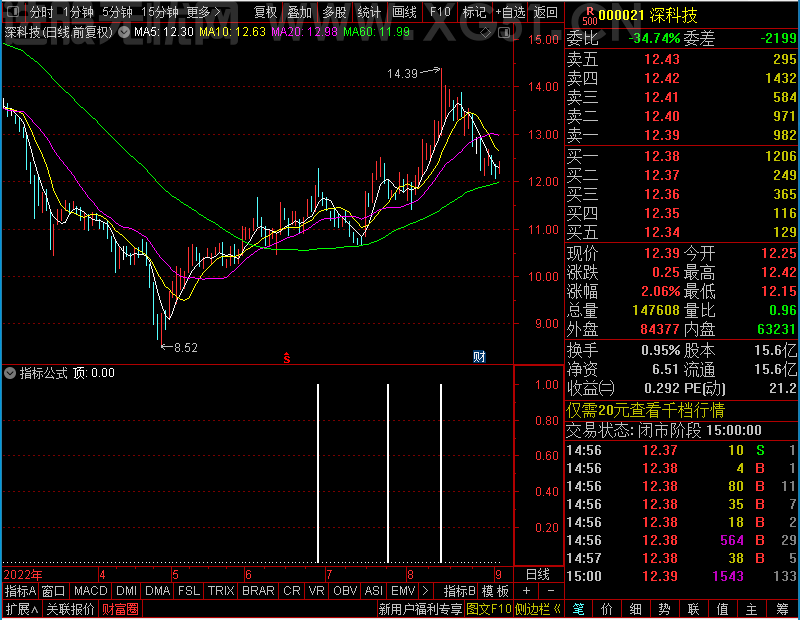Click the red S marker below the chart
This screenshot has width=800, height=620.
point(287,358)
